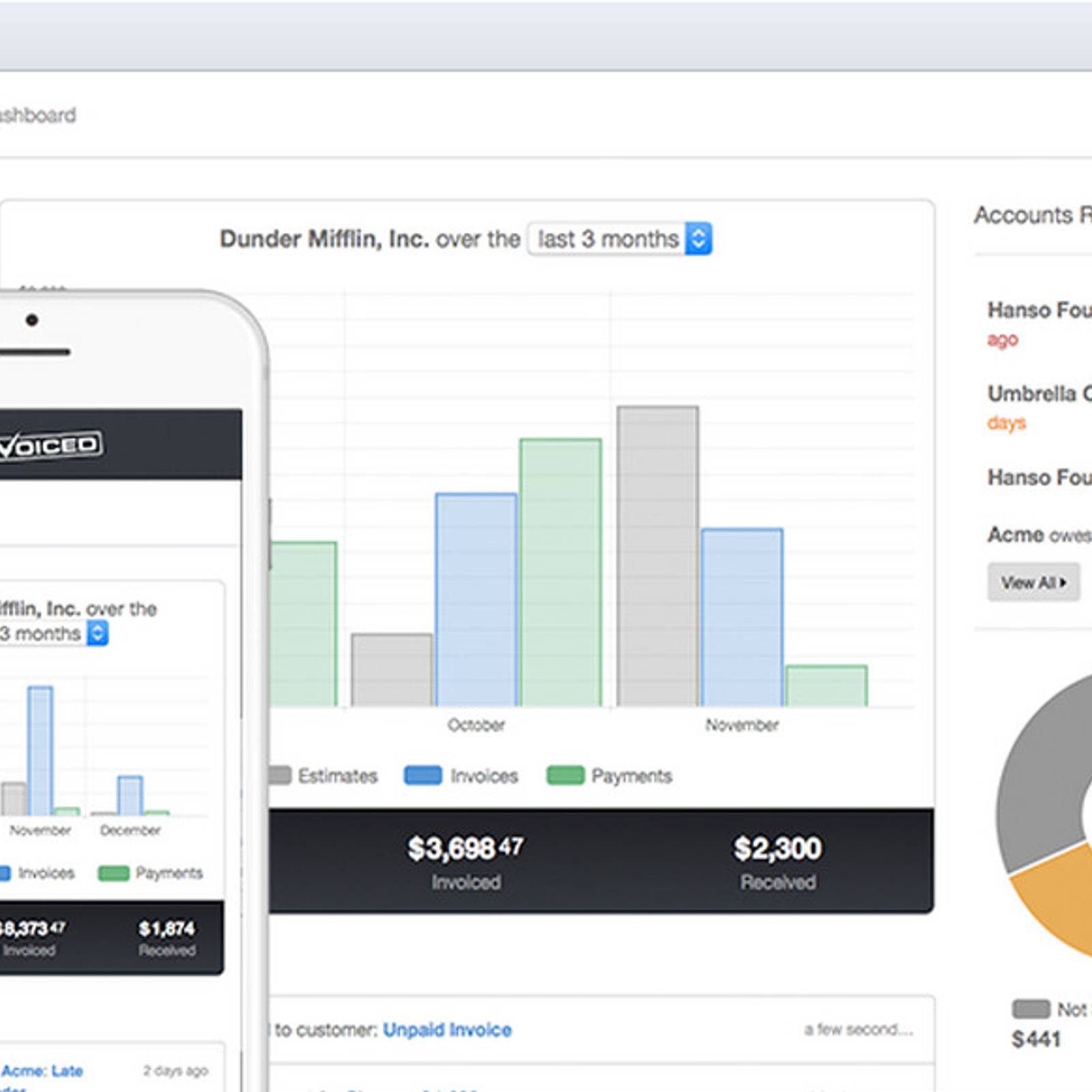
Task: Select November gray Estimates bar
Action: point(658,556)
